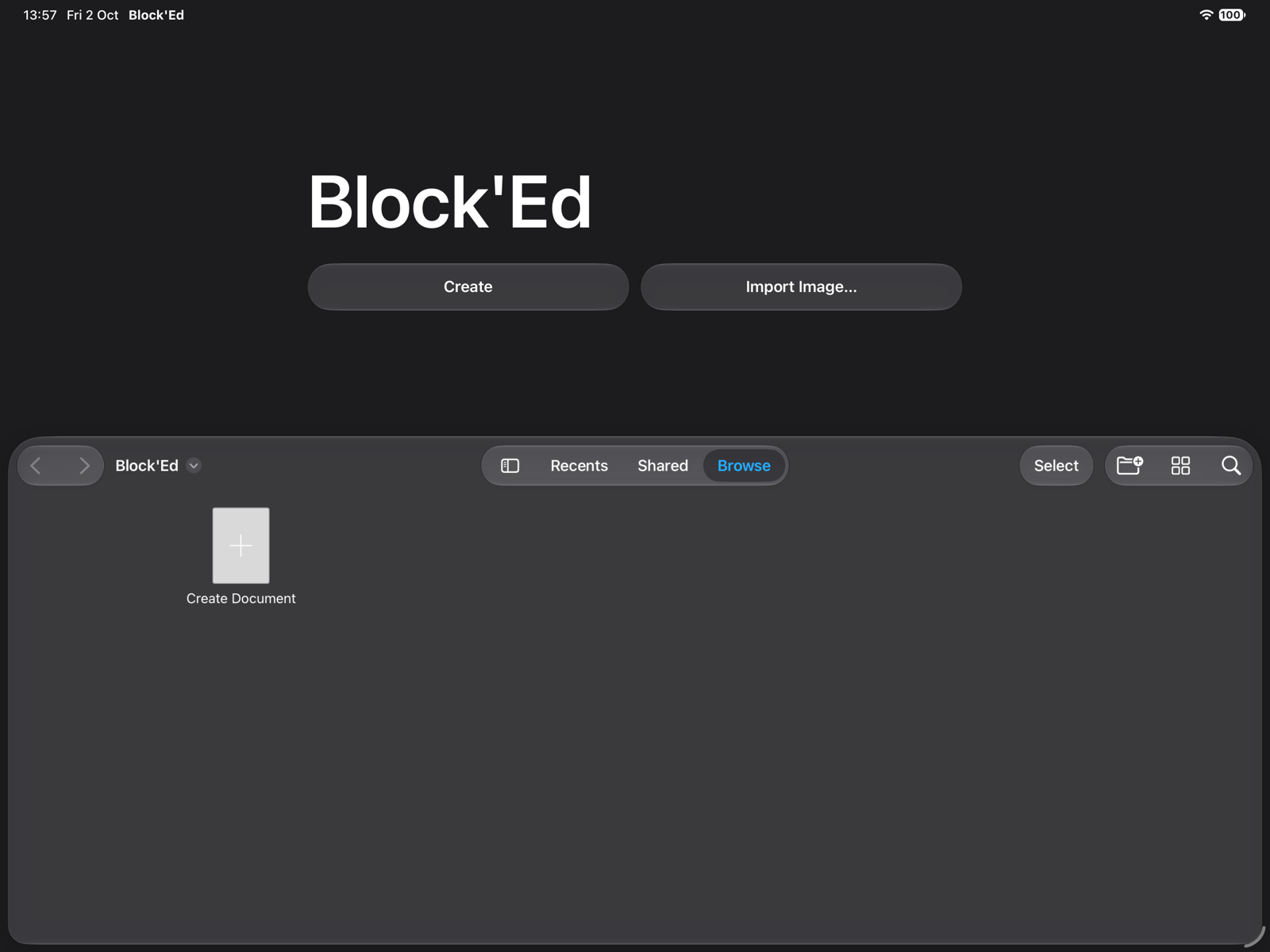
Task: Open search with the magnifying glass icon
Action: [1231, 466]
